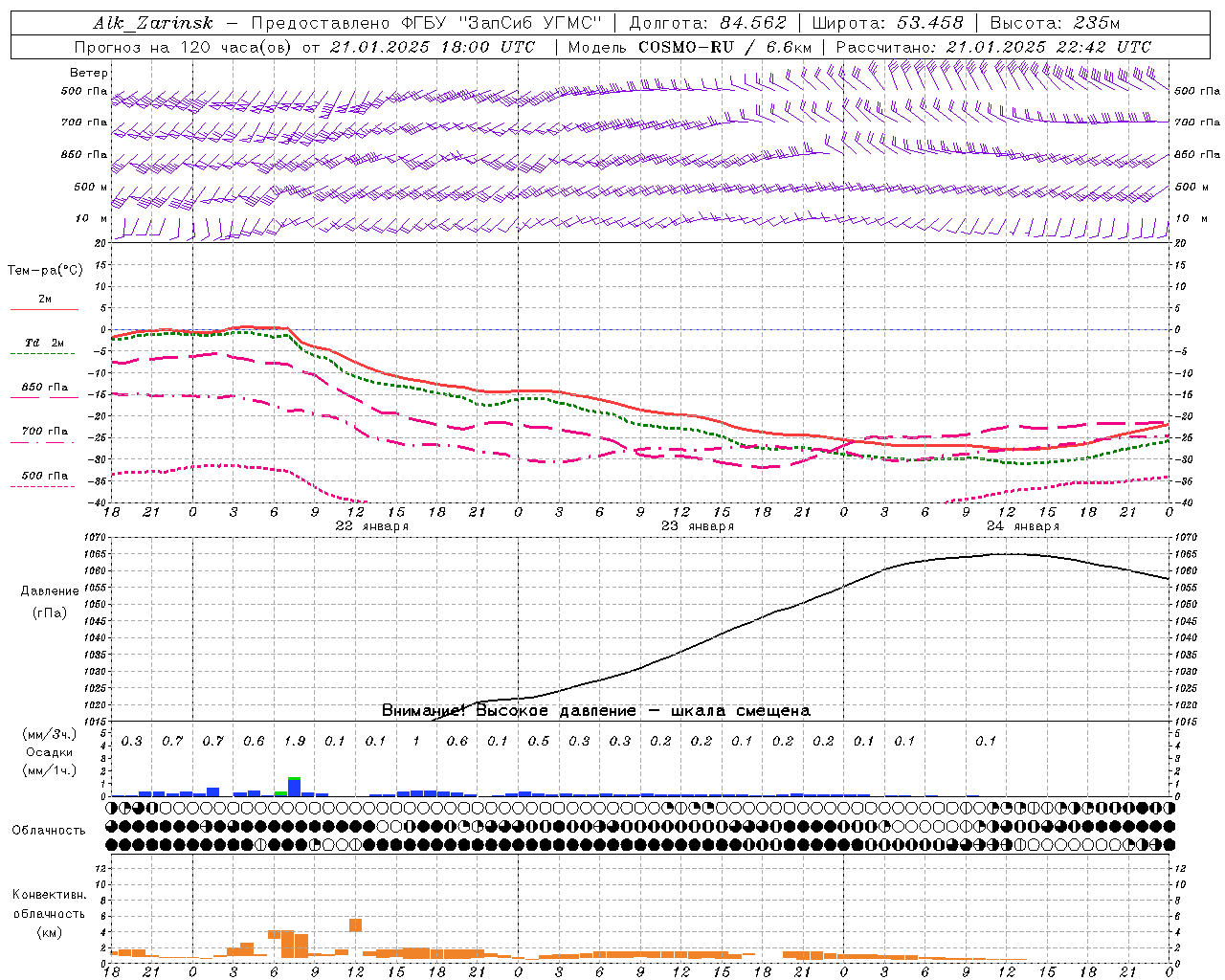The height and width of the screenshot is (980, 1225).
Task: Click the 1.9 three-hour precipitation value
Action: point(295,741)
